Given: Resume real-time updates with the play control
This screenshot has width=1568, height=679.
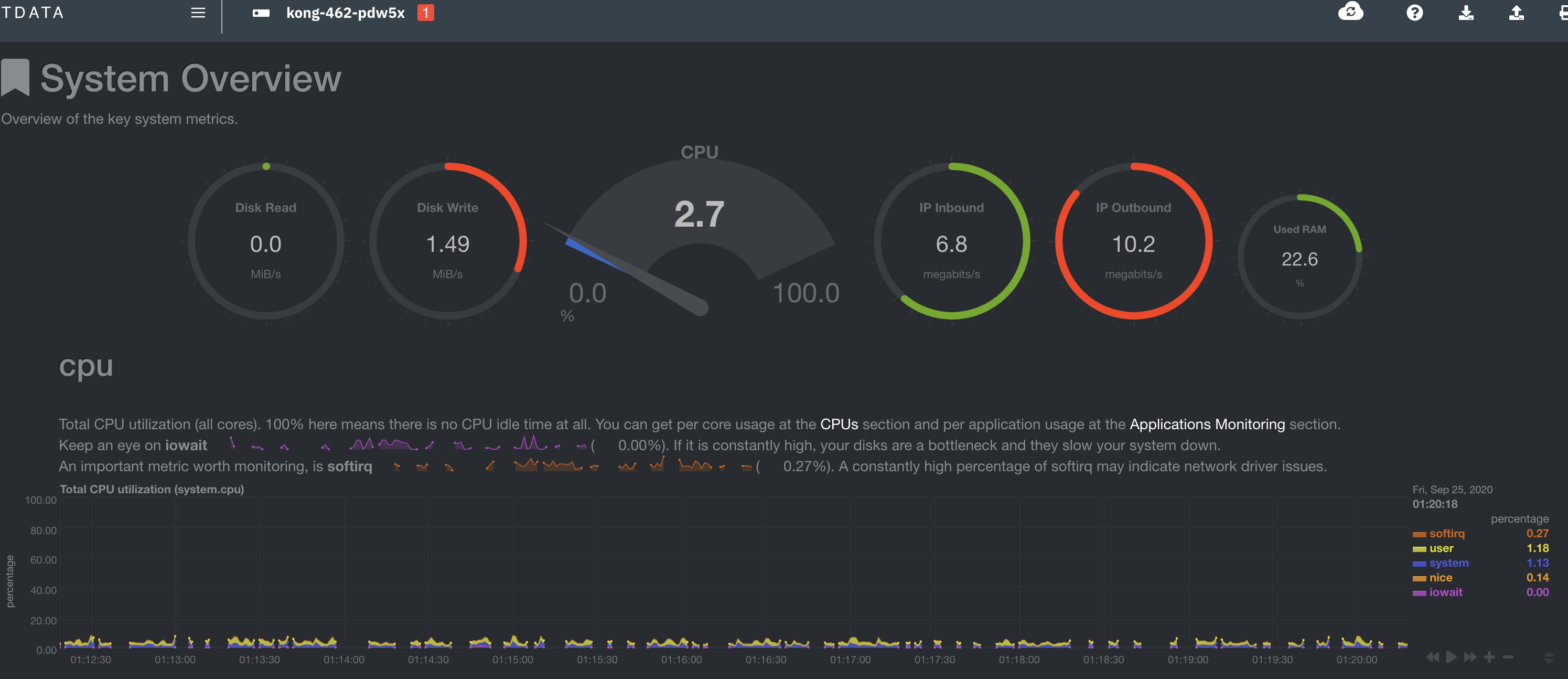Looking at the screenshot, I should coord(1451,657).
